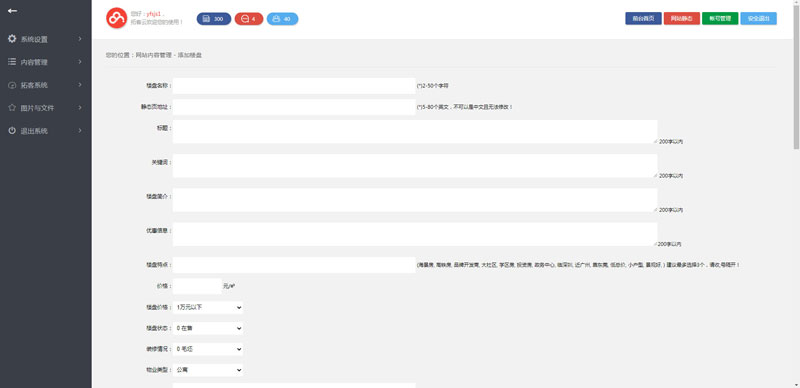Open the 内容管理 sidebar menu
The height and width of the screenshot is (388, 800).
(x=46, y=62)
